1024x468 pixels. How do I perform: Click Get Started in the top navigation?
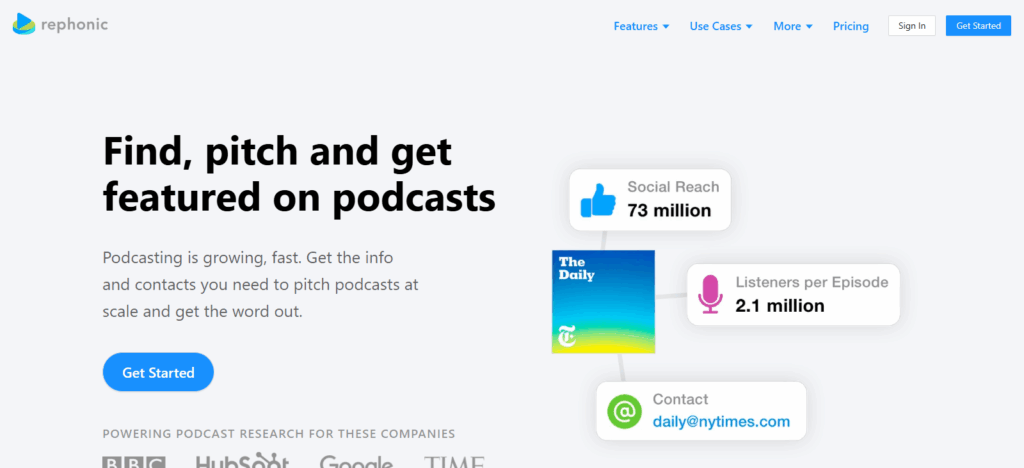(x=978, y=26)
